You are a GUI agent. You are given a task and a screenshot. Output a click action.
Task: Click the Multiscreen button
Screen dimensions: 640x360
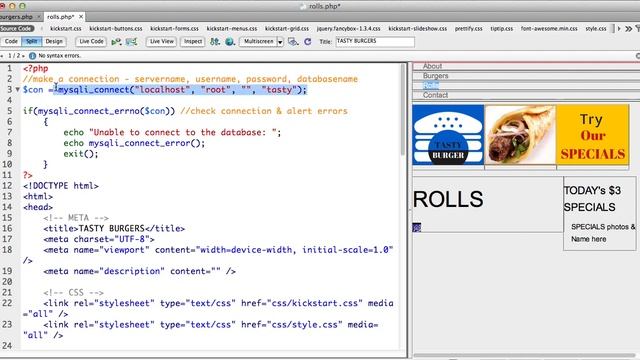pos(258,41)
